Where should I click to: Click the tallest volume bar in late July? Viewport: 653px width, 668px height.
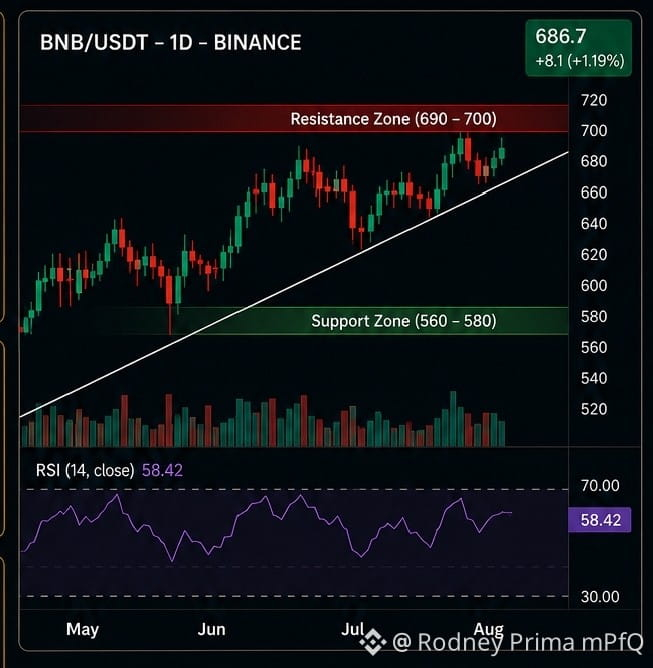(453, 419)
